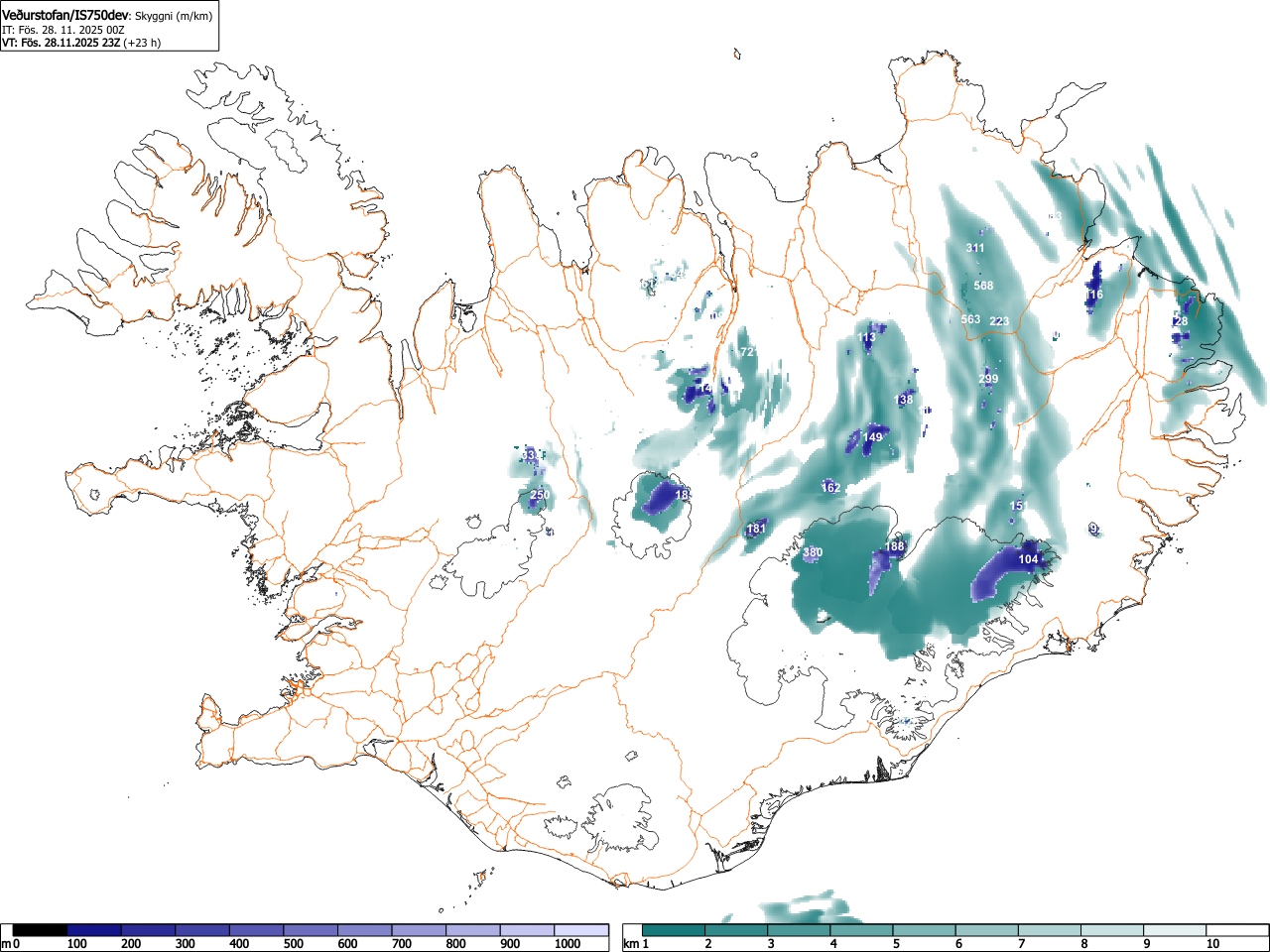Click the visibility value 188
Image resolution: width=1270 pixels, height=952 pixels.
tap(895, 546)
